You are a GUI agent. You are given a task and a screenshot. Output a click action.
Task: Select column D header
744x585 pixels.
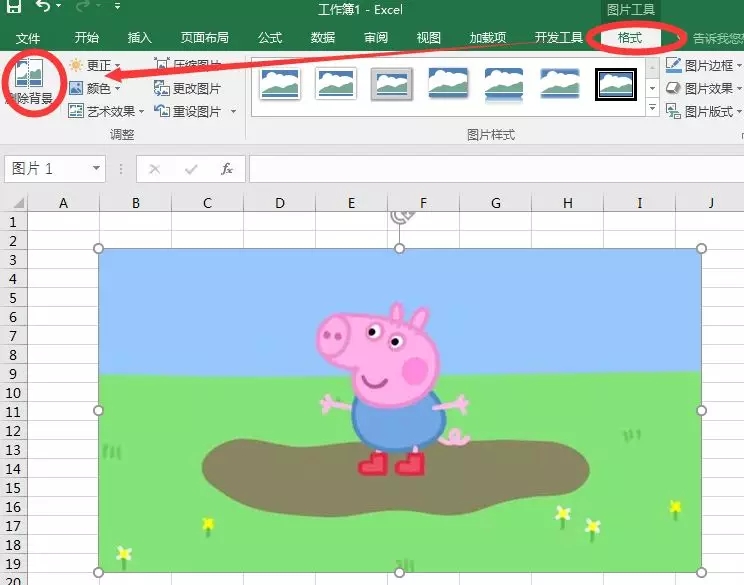coord(279,203)
